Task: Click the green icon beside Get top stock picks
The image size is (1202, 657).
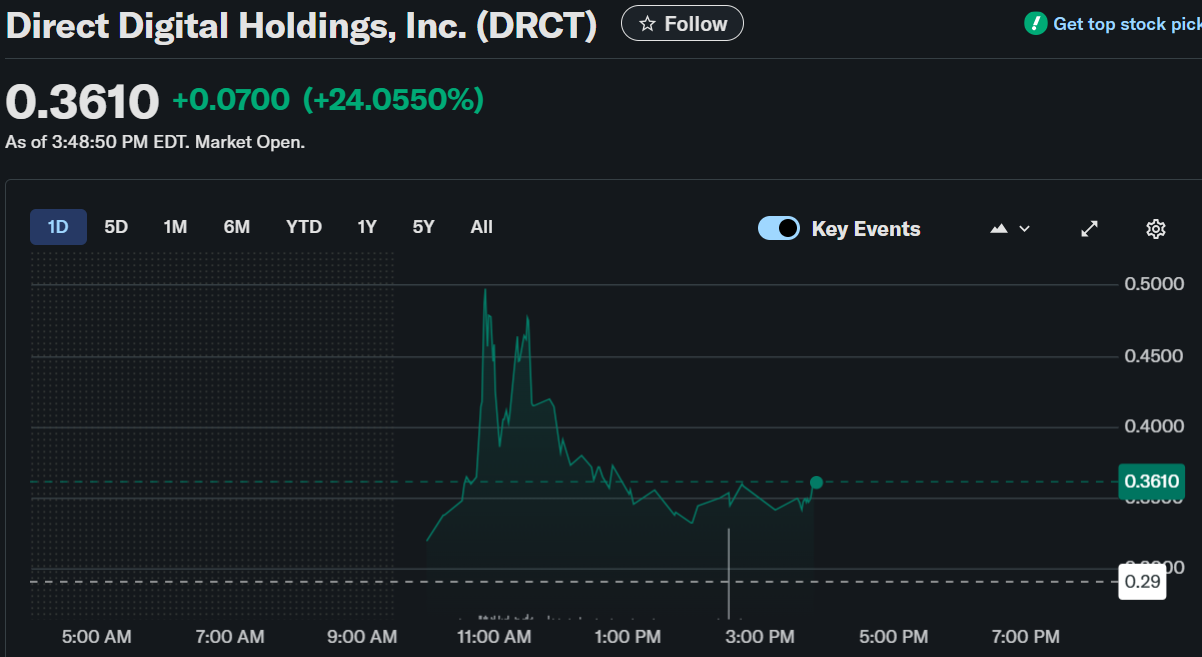Action: coord(1036,23)
